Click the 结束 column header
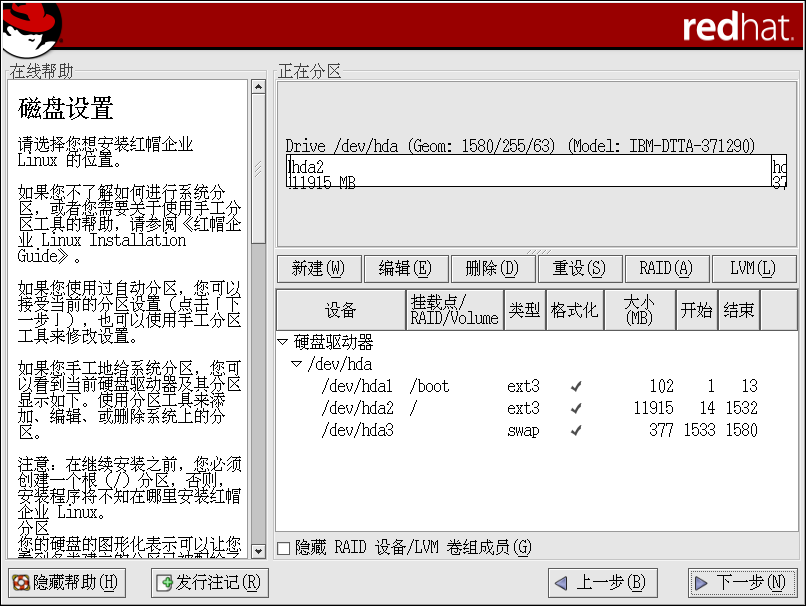Image resolution: width=806 pixels, height=606 pixels. (739, 310)
